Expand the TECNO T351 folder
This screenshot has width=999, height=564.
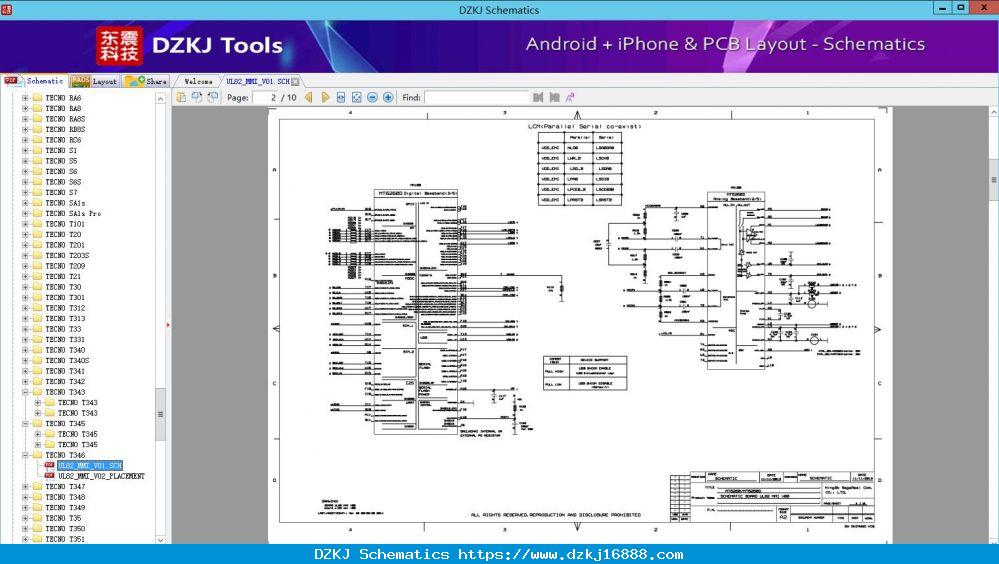pos(25,539)
